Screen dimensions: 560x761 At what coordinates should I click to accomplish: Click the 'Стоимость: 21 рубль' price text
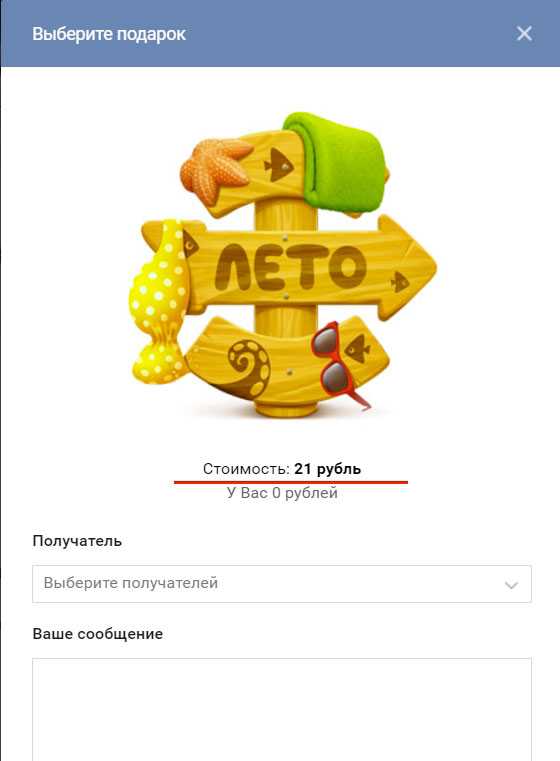pos(281,469)
